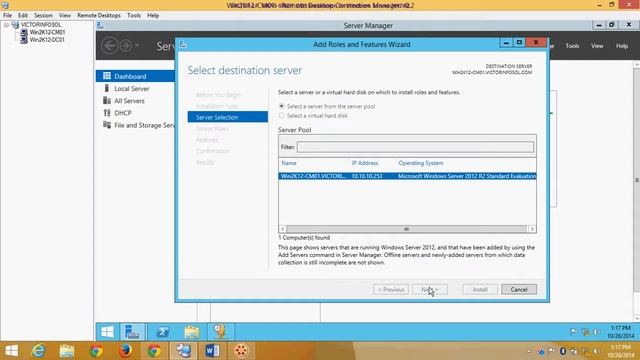Click the Install button in wizard
This screenshot has width=640, height=360.
click(x=480, y=289)
